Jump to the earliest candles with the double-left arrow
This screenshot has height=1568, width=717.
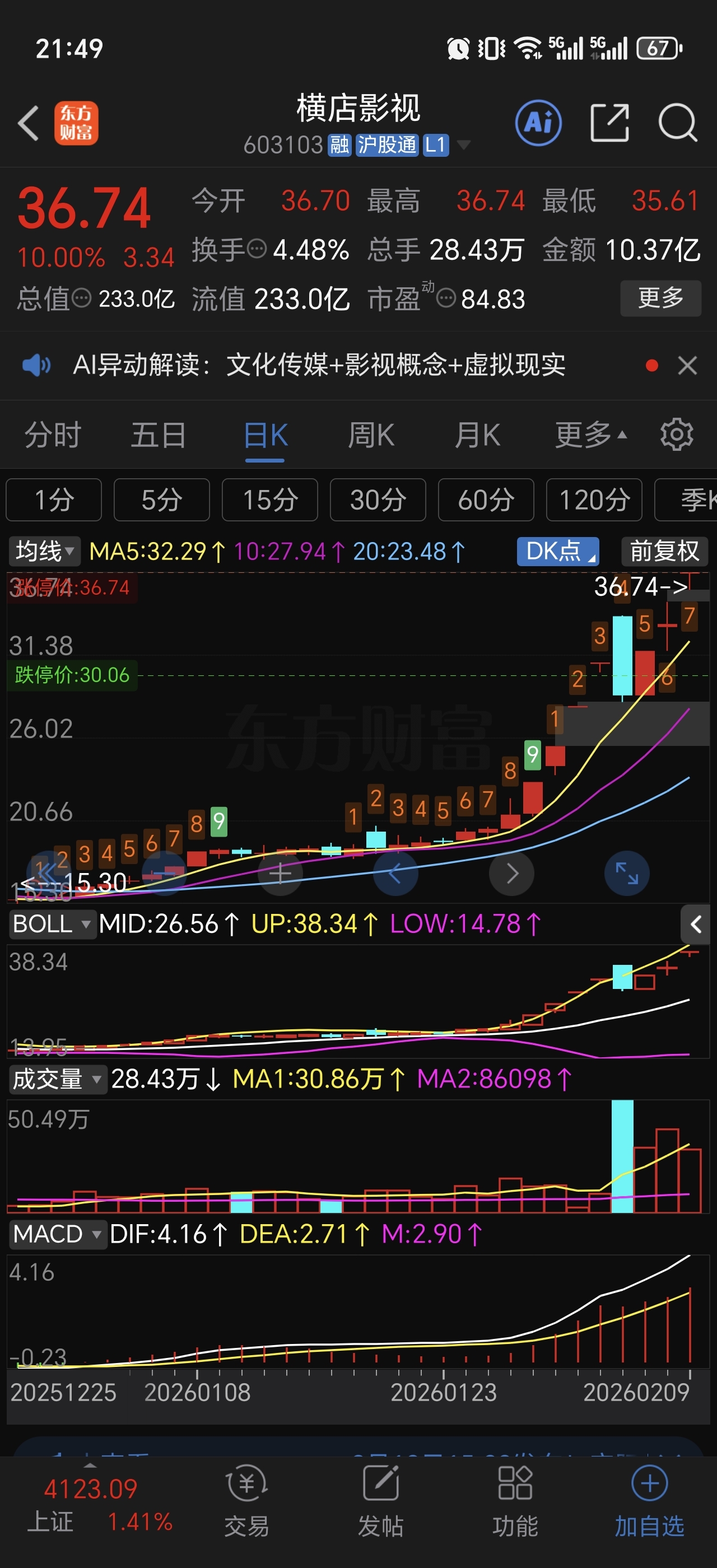click(48, 874)
